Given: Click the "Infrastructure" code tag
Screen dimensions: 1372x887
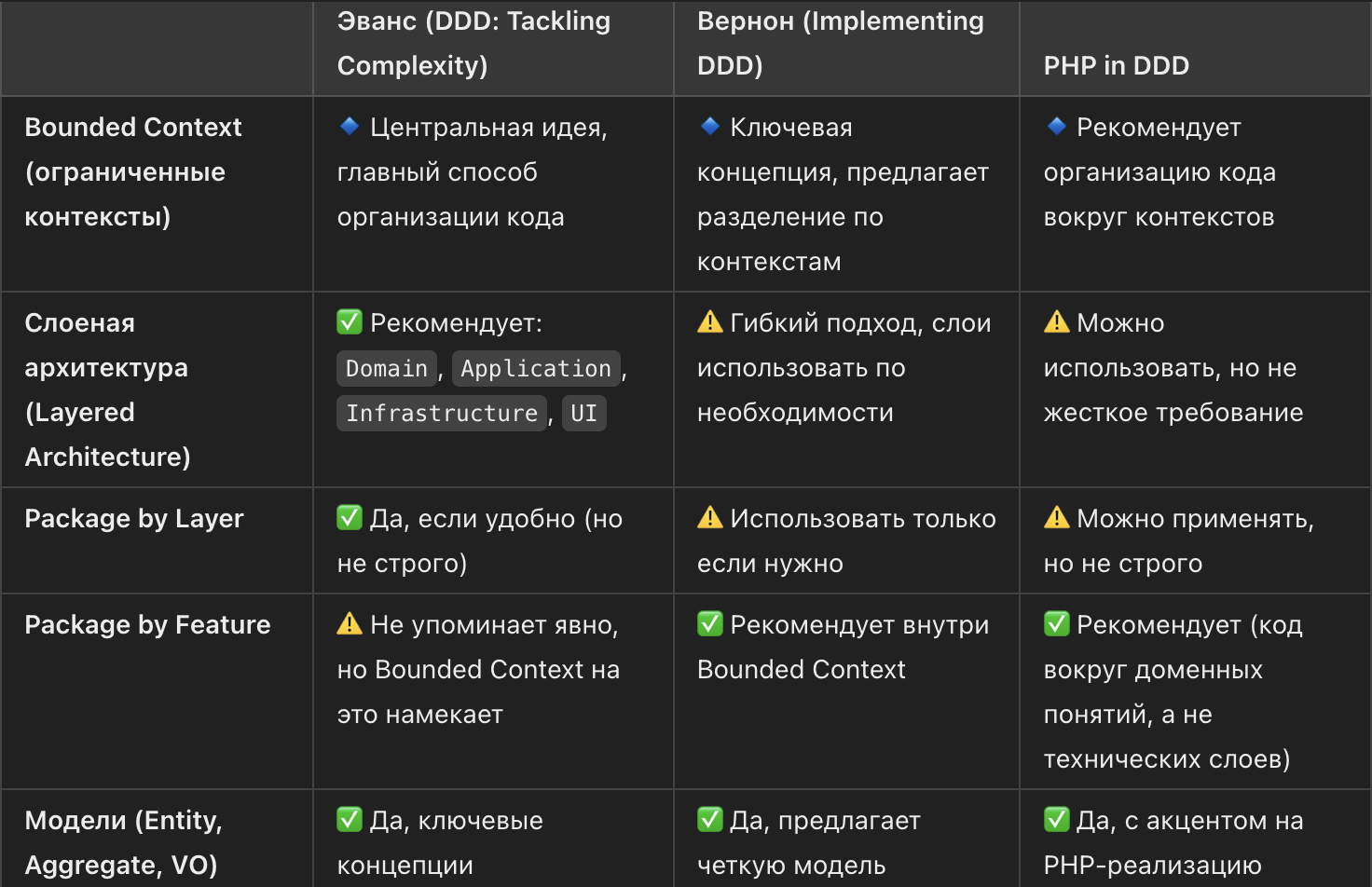Looking at the screenshot, I should pyautogui.click(x=442, y=414).
